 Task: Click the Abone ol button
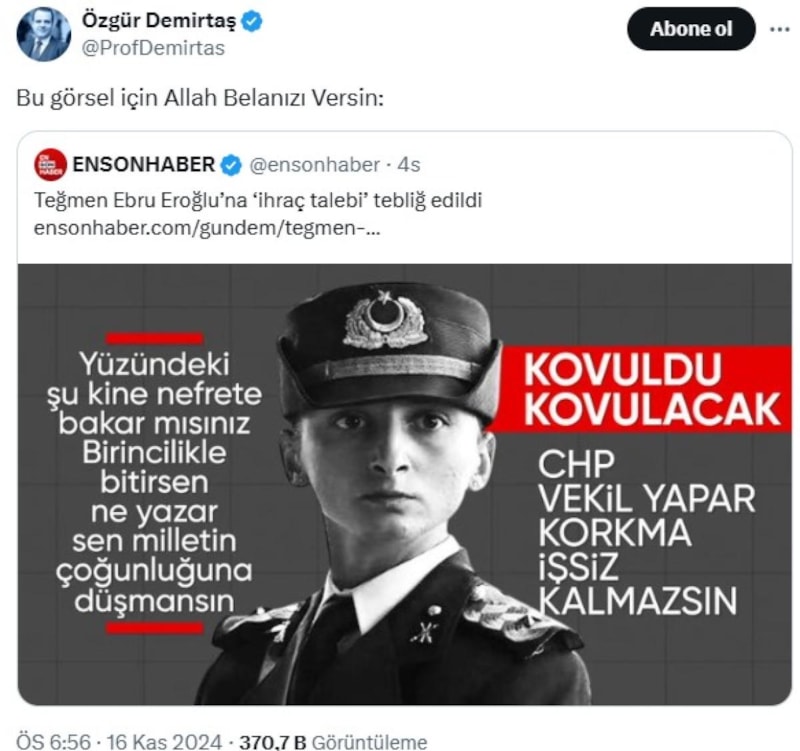click(691, 29)
